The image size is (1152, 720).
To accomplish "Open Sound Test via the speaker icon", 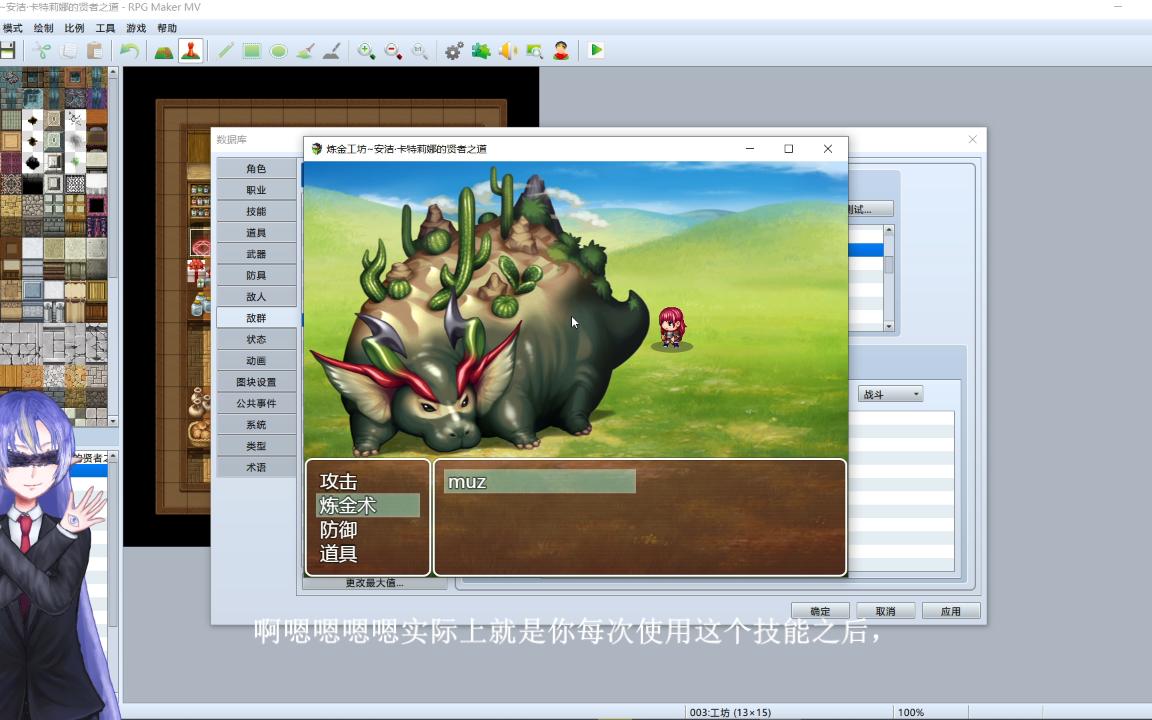I will tap(507, 50).
